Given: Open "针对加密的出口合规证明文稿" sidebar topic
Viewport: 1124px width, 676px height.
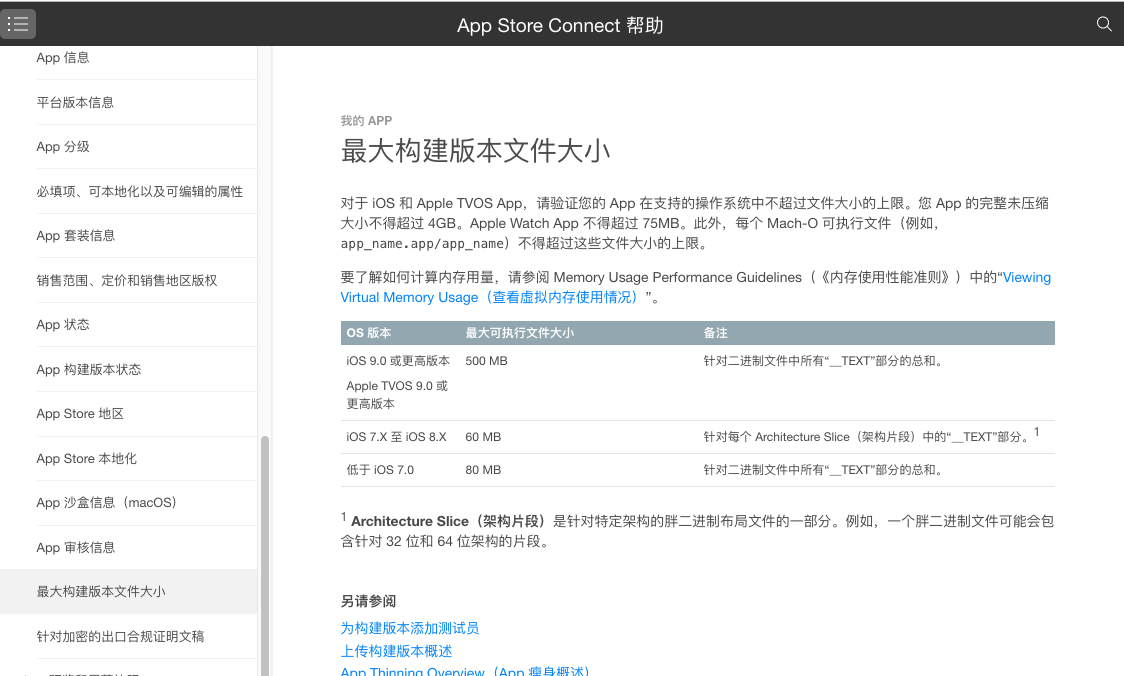Looking at the screenshot, I should 120,636.
